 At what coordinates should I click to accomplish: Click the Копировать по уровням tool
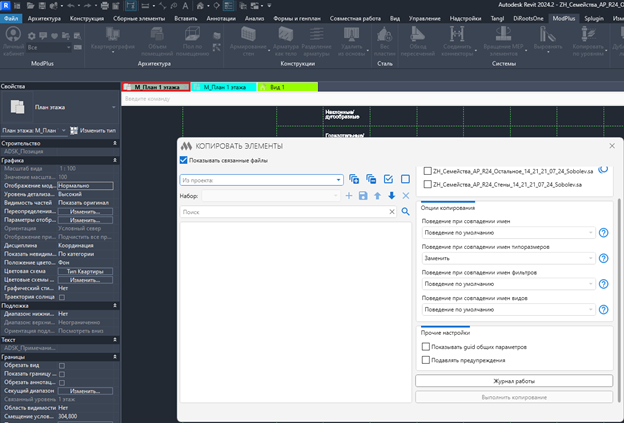pyautogui.click(x=587, y=42)
